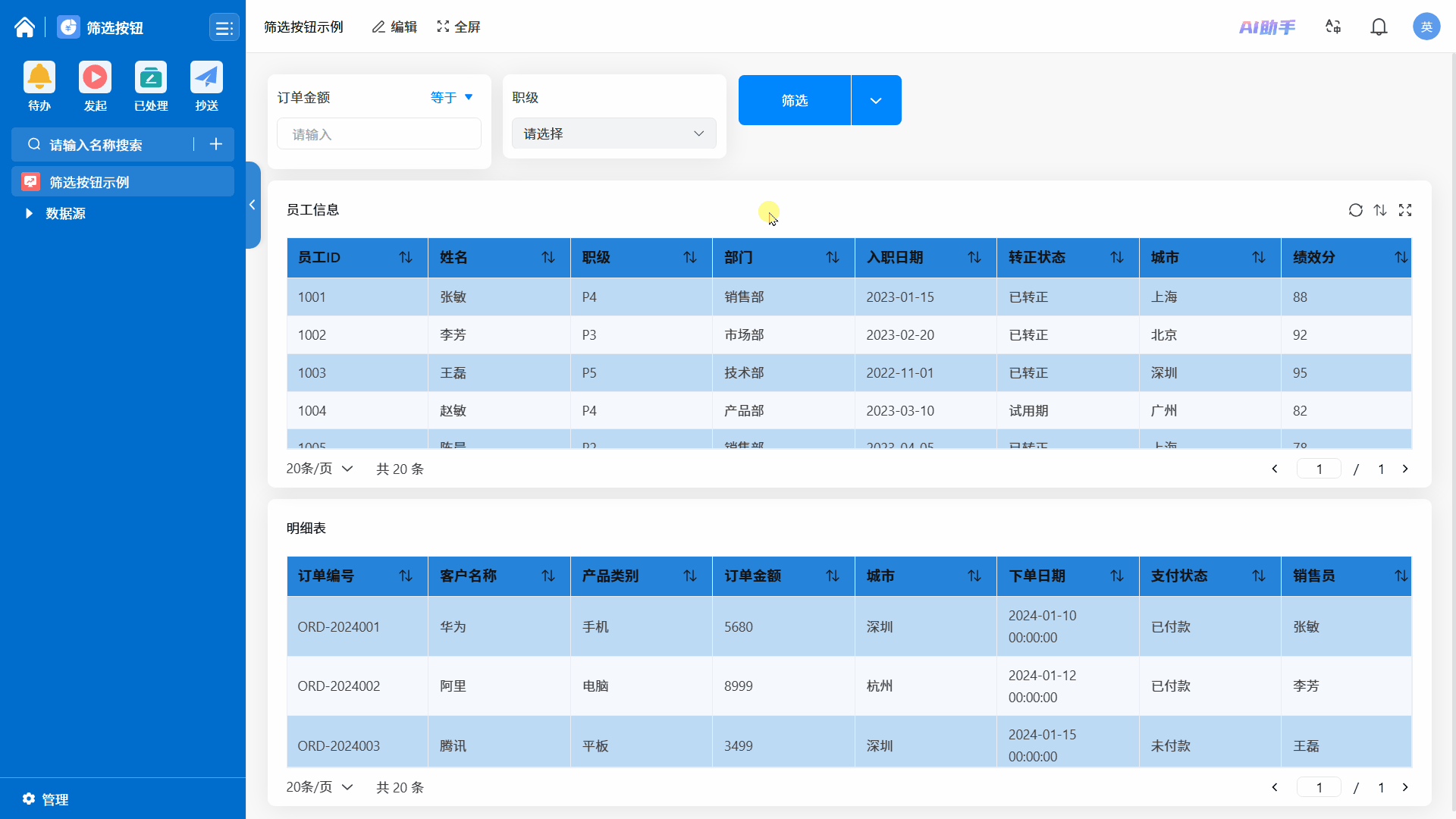Click the 编辑 edit pencil button
The width and height of the screenshot is (1456, 819).
click(394, 27)
